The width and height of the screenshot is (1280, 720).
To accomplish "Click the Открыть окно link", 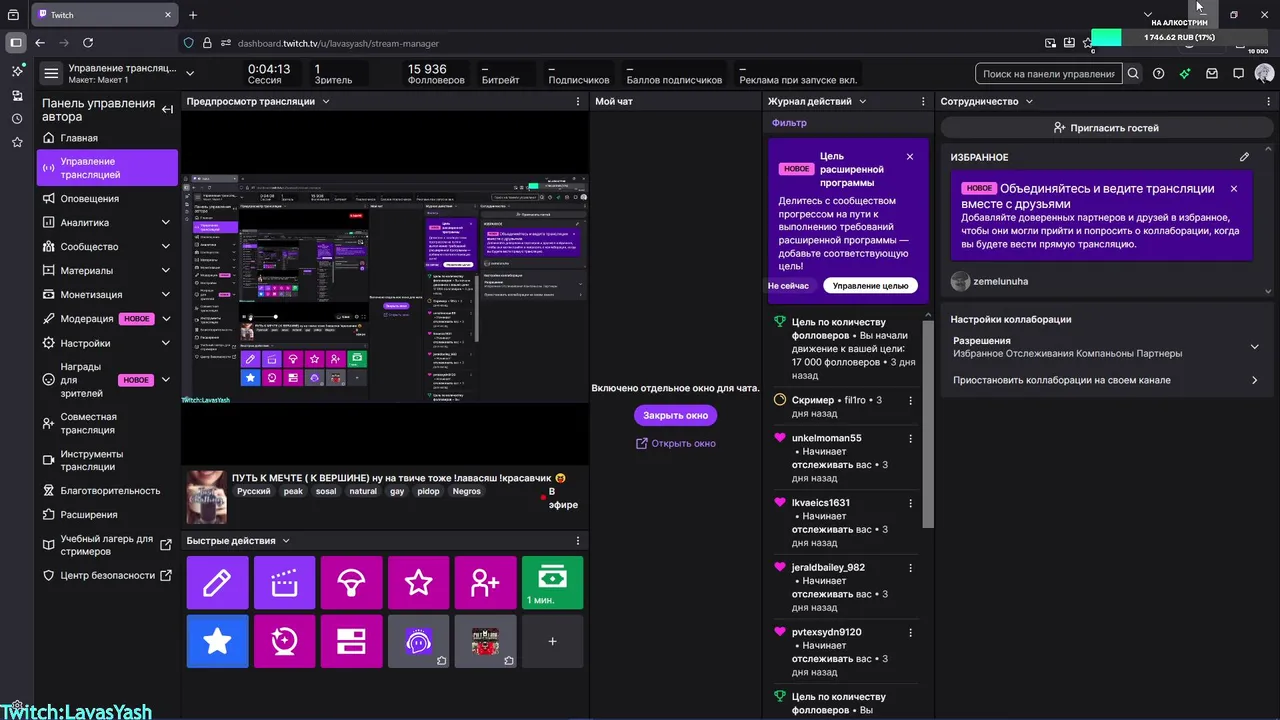I will pos(676,443).
